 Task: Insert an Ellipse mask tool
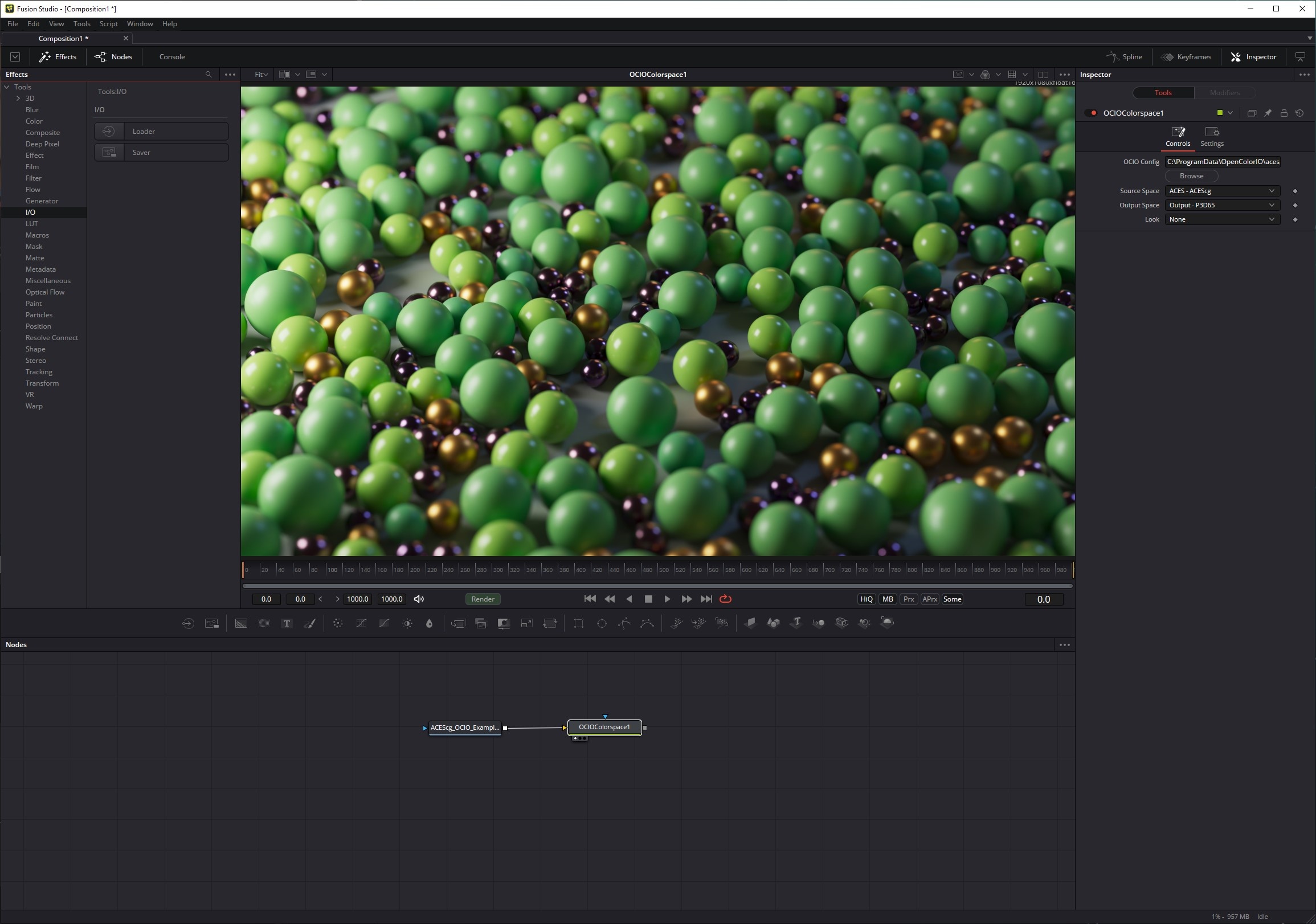601,623
